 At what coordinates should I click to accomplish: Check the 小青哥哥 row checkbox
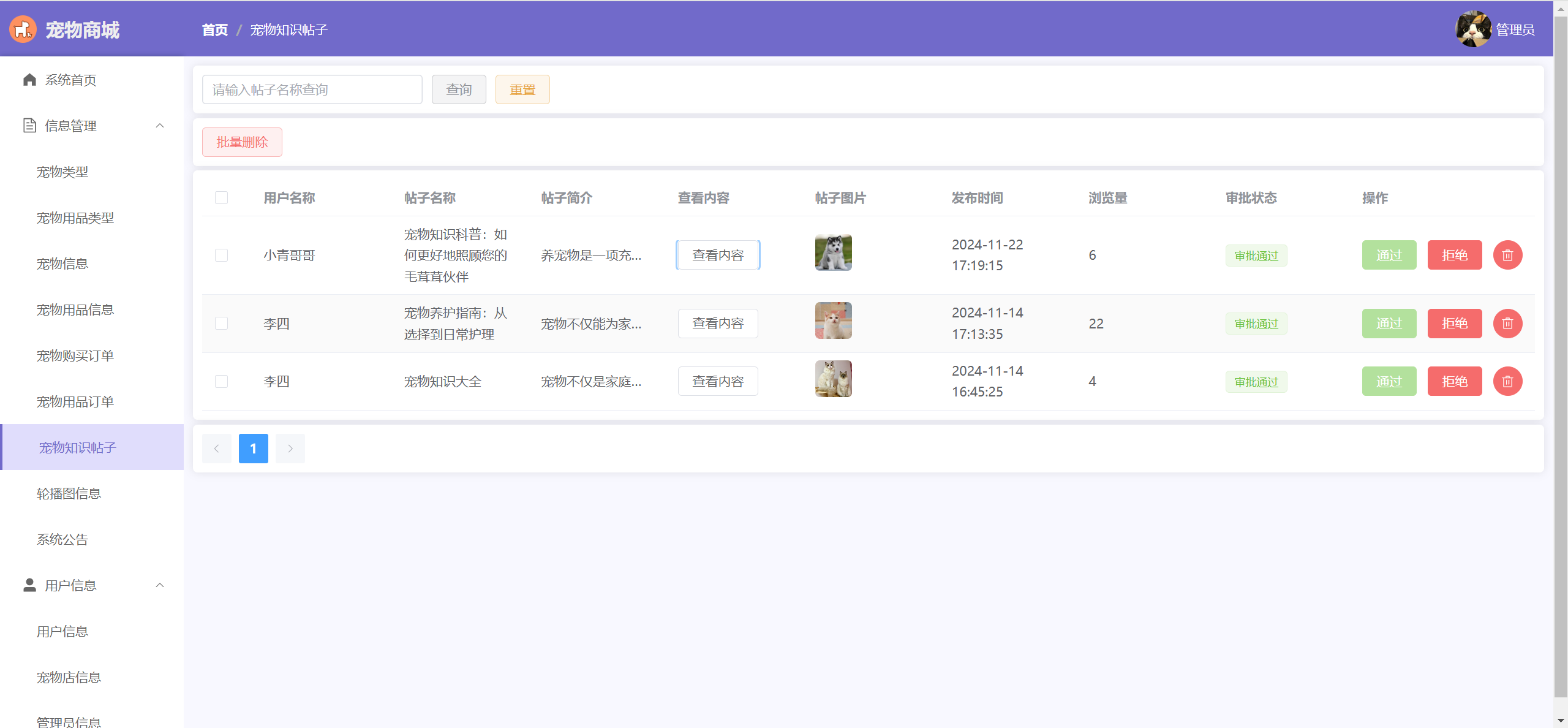pyautogui.click(x=221, y=255)
